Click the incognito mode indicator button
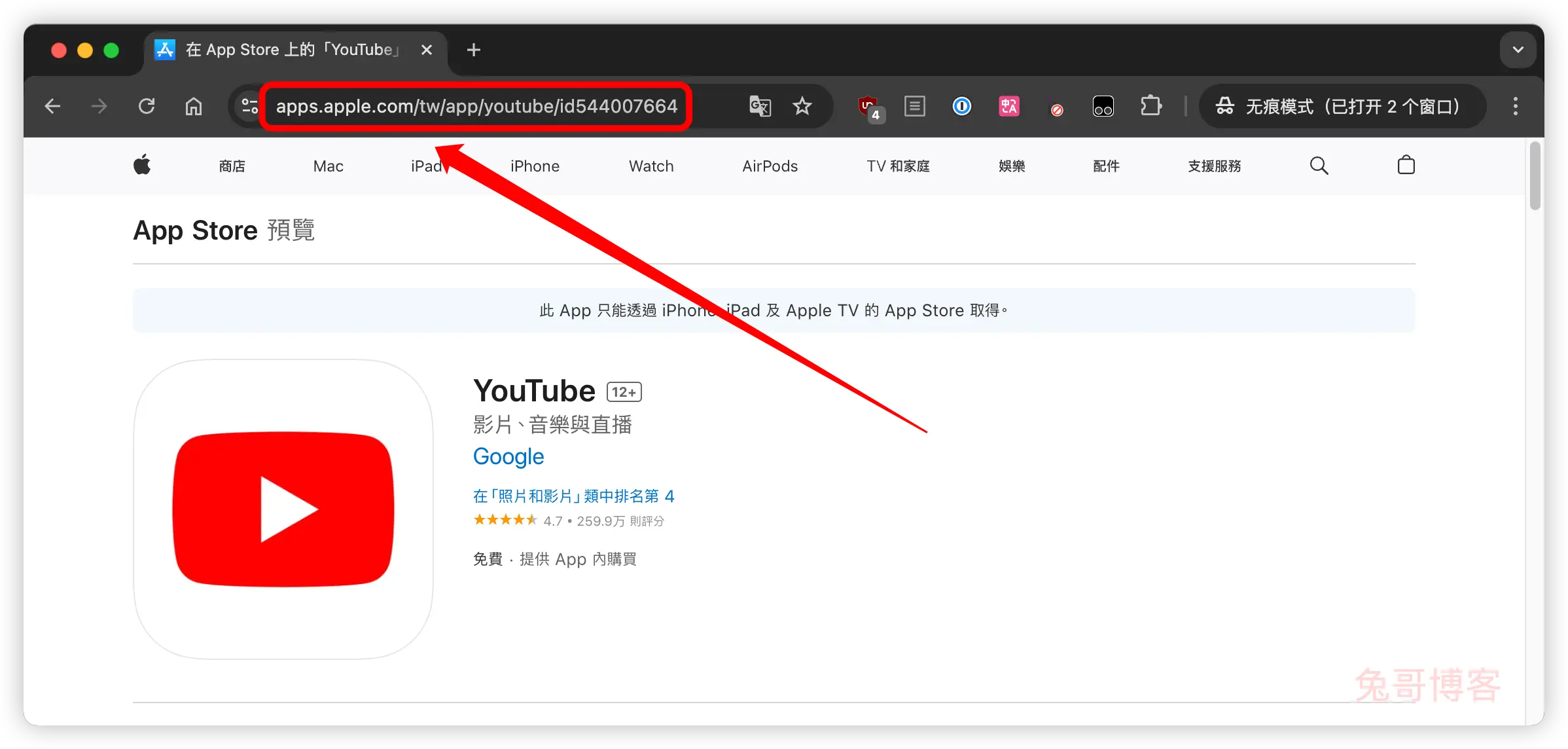This screenshot has height=749, width=1568. click(1342, 106)
